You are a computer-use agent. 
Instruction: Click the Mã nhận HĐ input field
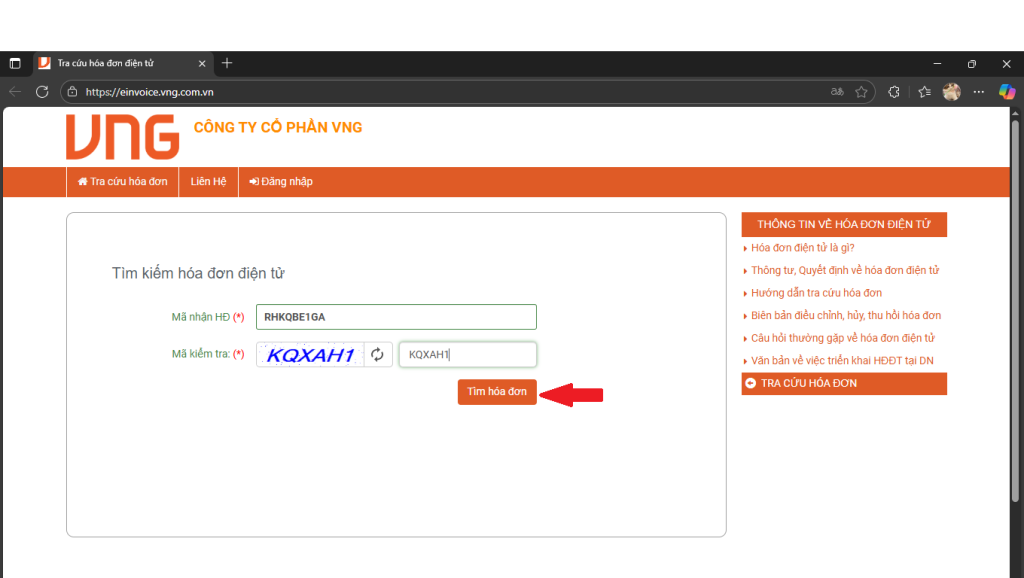pyautogui.click(x=396, y=317)
